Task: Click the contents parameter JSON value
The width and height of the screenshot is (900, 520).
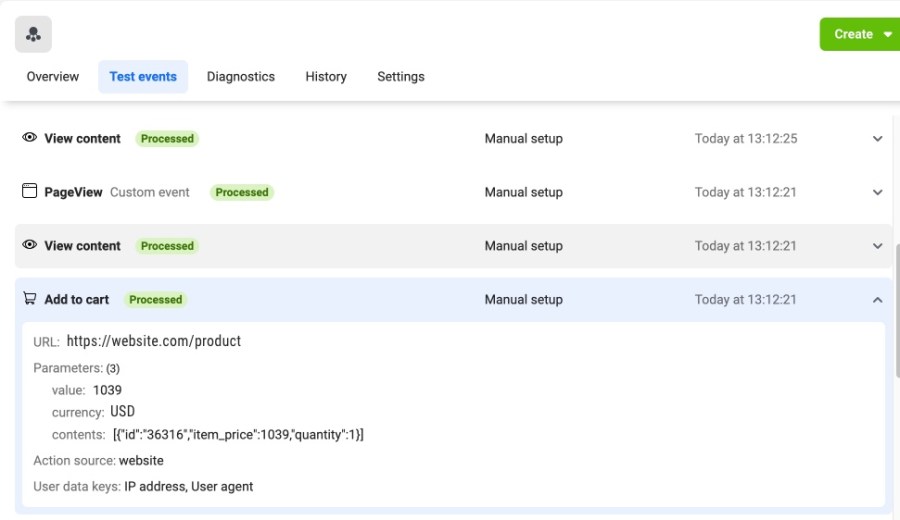Action: 238,435
